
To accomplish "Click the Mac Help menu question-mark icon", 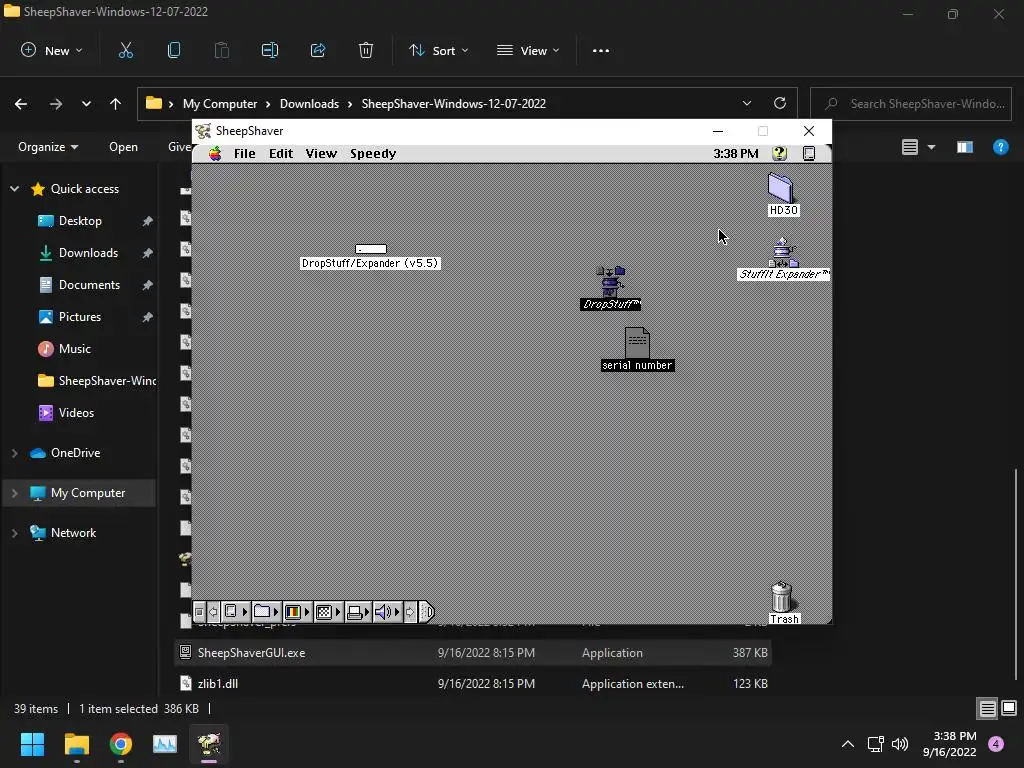I will click(x=779, y=153).
